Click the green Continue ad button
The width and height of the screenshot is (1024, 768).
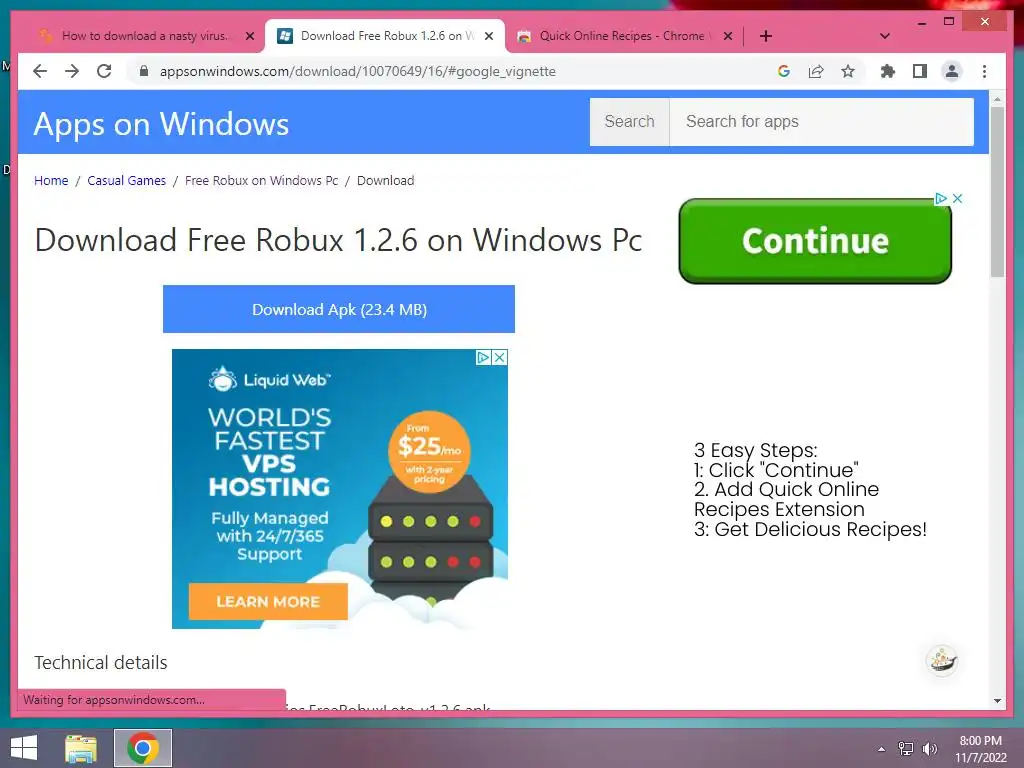[815, 241]
